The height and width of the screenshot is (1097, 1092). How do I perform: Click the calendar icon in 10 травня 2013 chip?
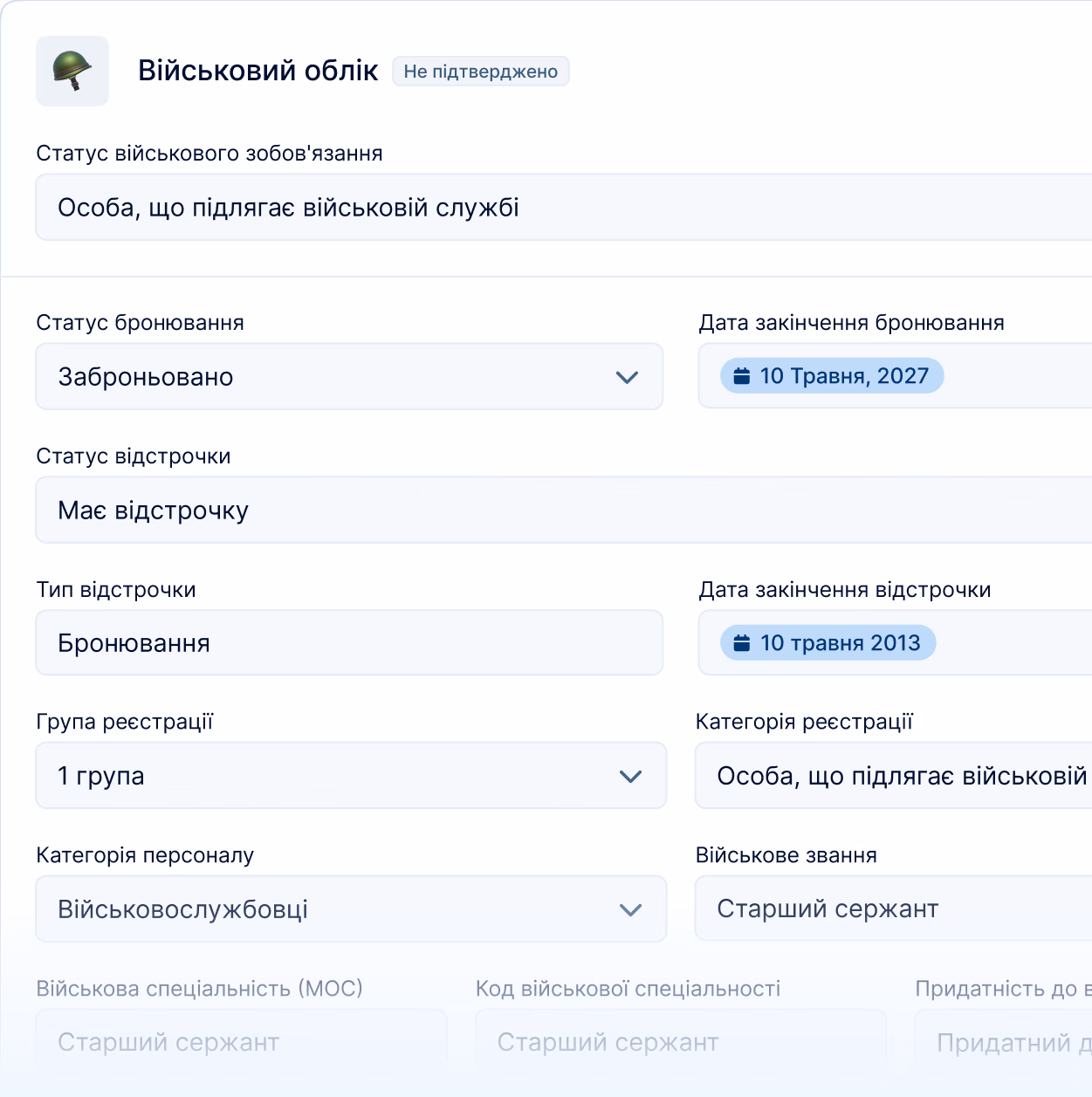(x=742, y=643)
